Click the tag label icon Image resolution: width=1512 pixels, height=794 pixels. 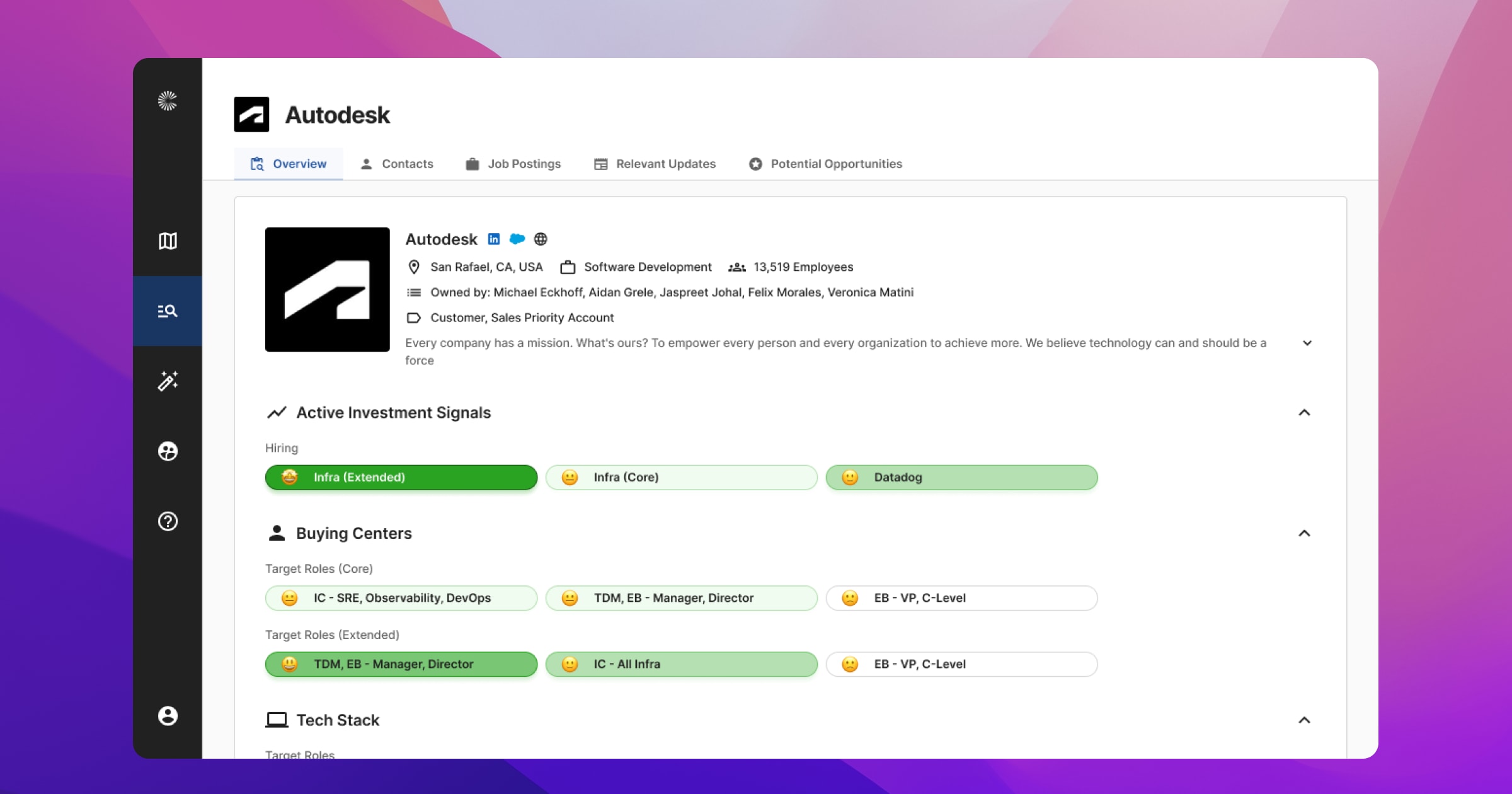tap(414, 318)
